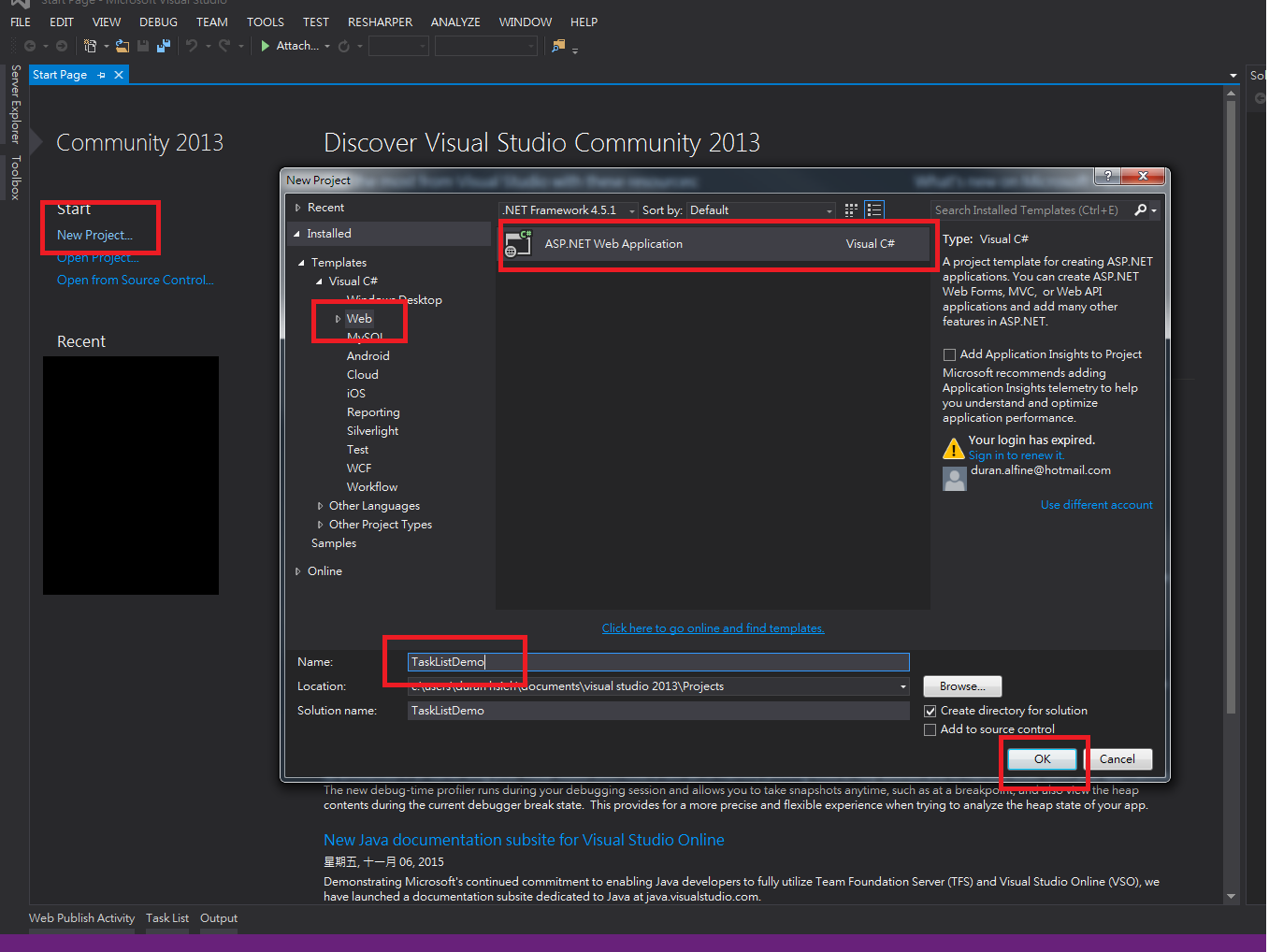Click the Cancel button in dialog

coord(1118,759)
